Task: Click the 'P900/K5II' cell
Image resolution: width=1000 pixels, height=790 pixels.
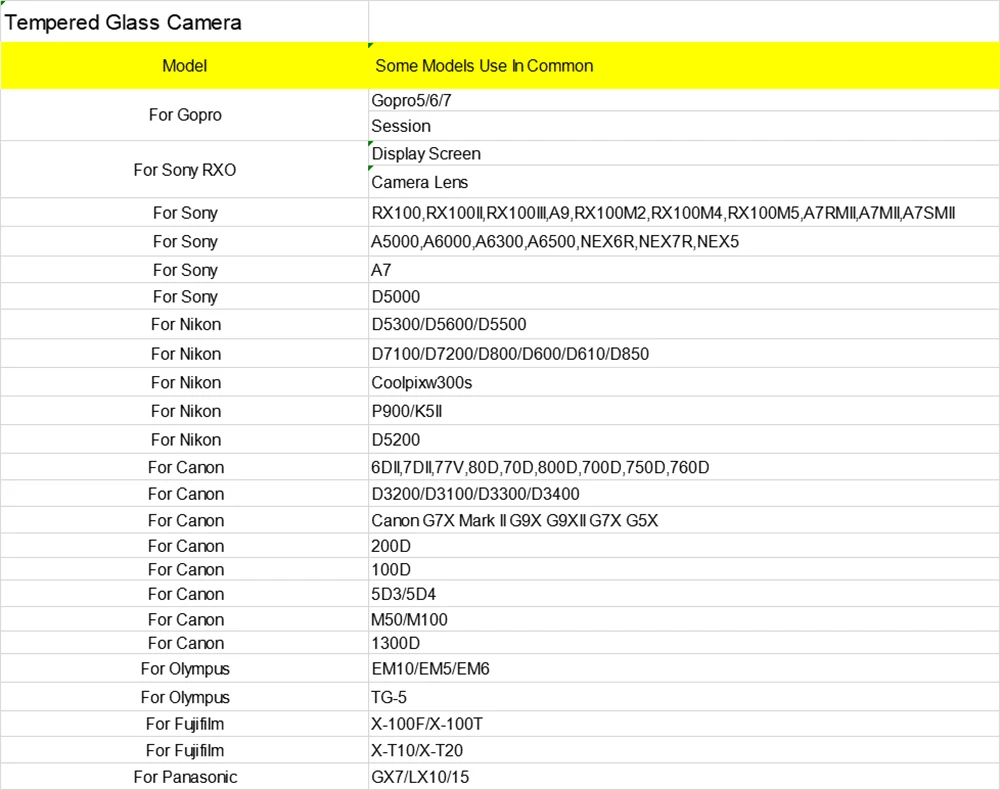Action: point(406,411)
